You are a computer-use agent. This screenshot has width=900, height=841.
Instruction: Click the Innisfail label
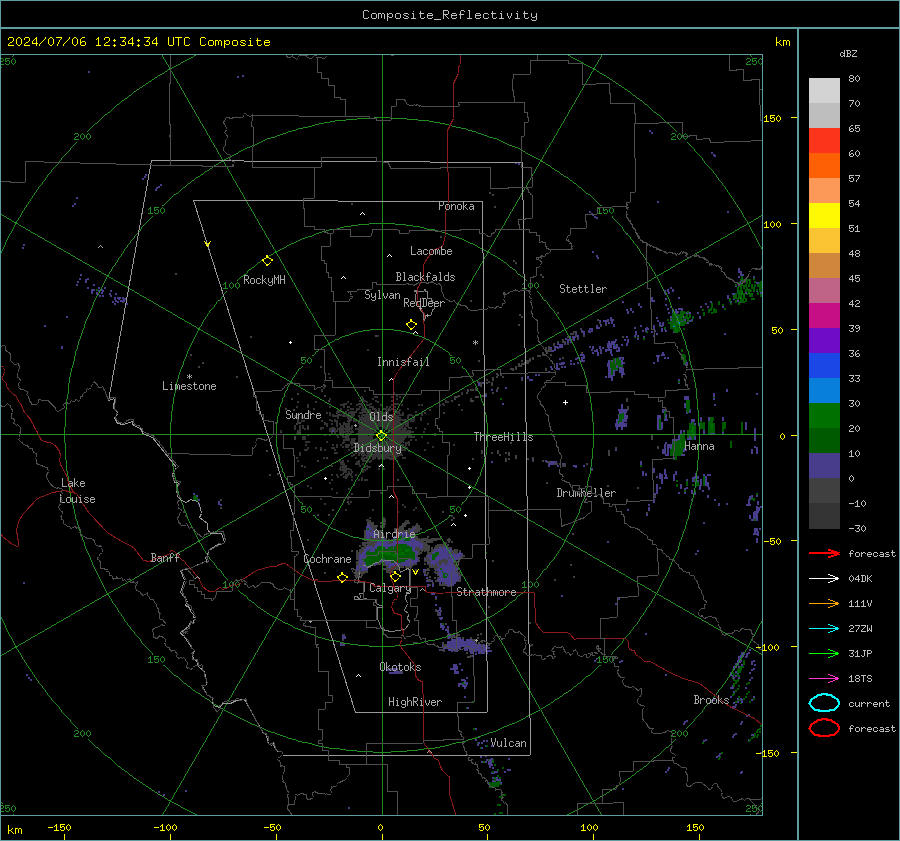click(x=403, y=362)
